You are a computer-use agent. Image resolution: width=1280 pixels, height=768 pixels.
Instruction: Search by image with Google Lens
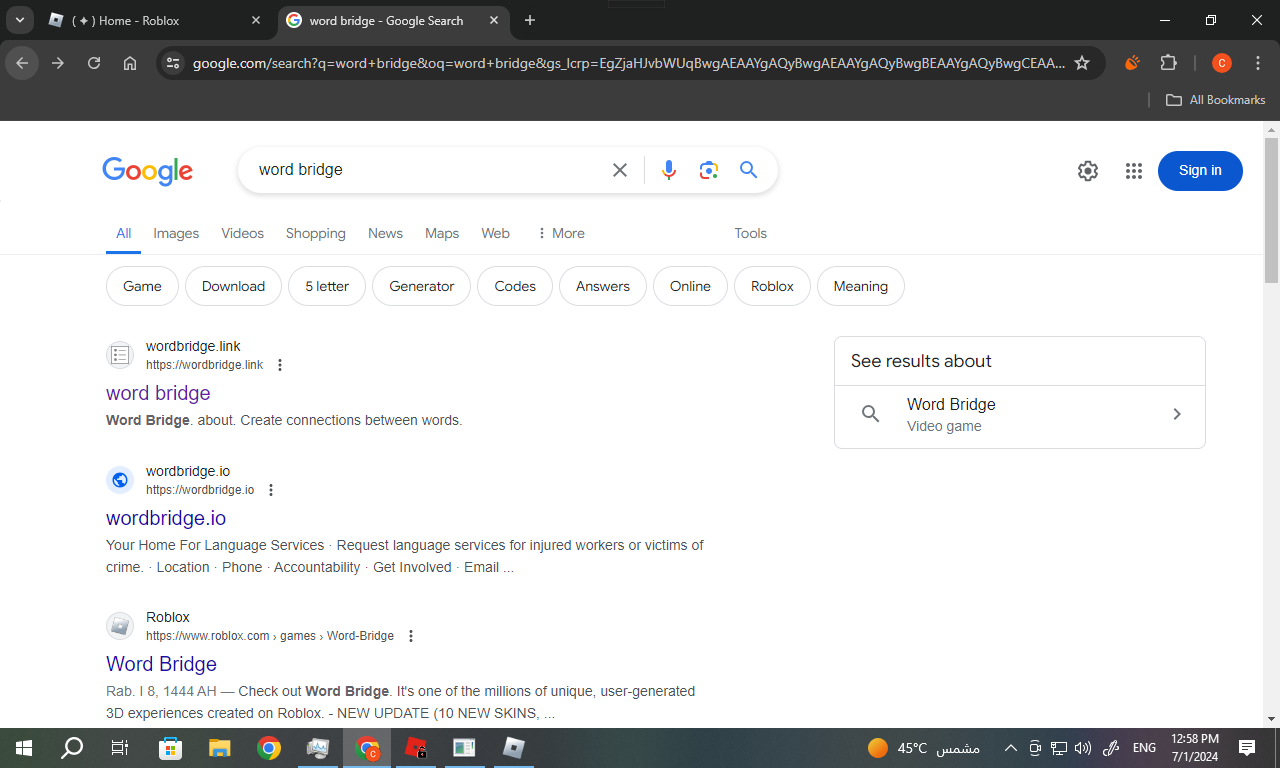pyautogui.click(x=709, y=170)
